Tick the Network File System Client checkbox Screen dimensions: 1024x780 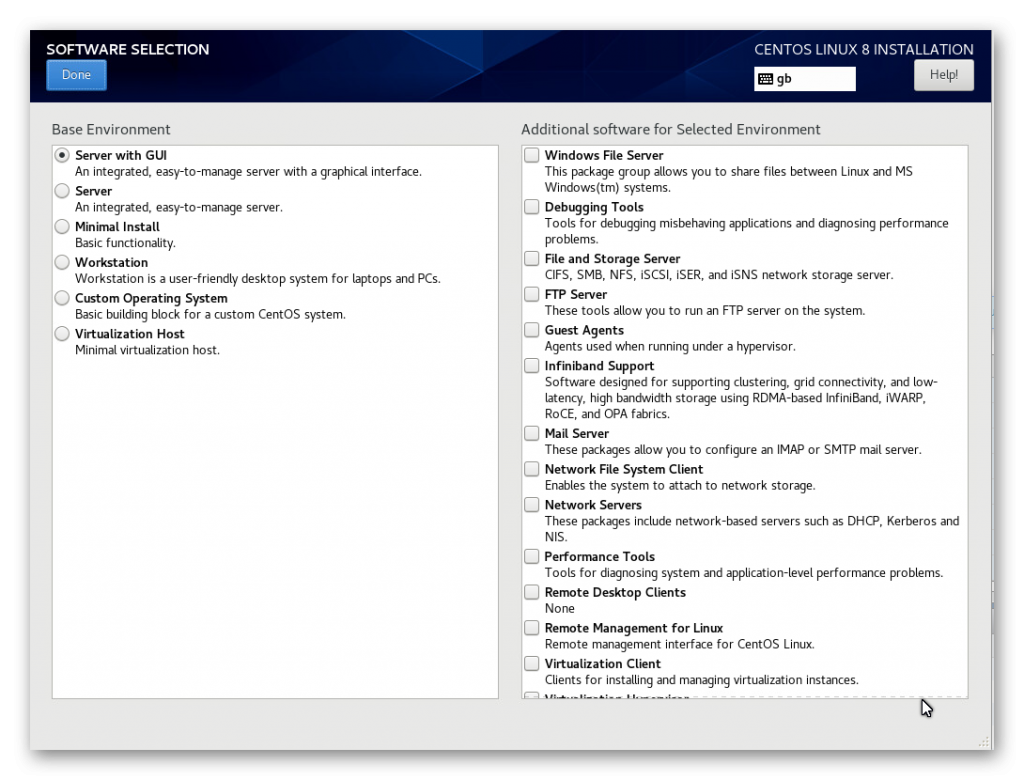click(532, 469)
